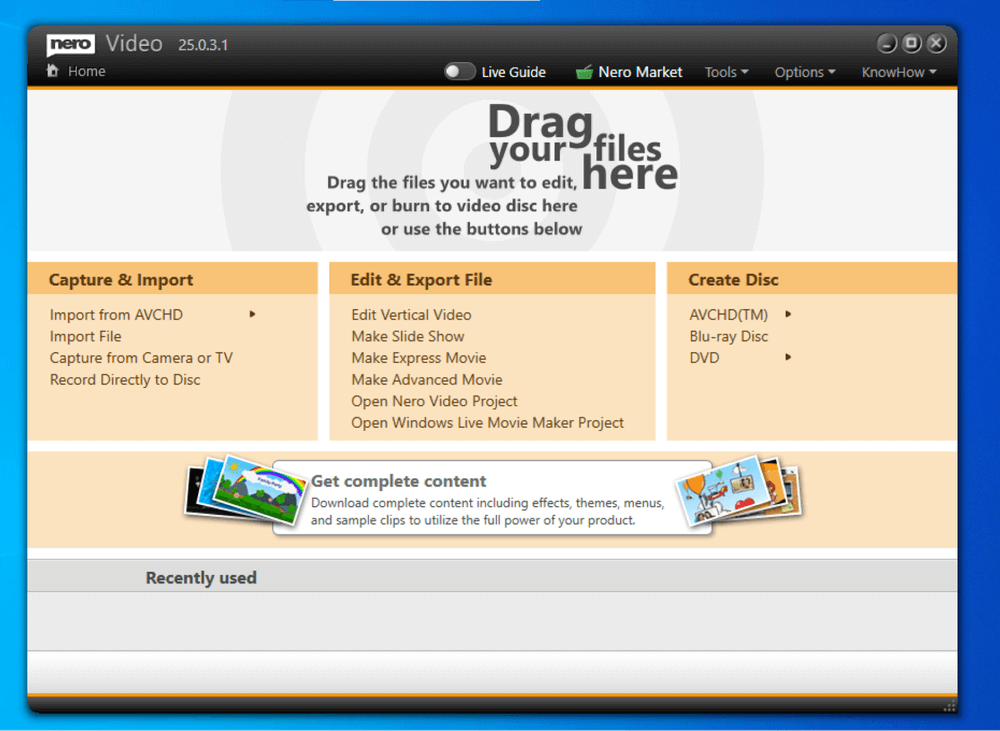Click the Capture & Import header
This screenshot has height=731, width=1000.
point(173,279)
